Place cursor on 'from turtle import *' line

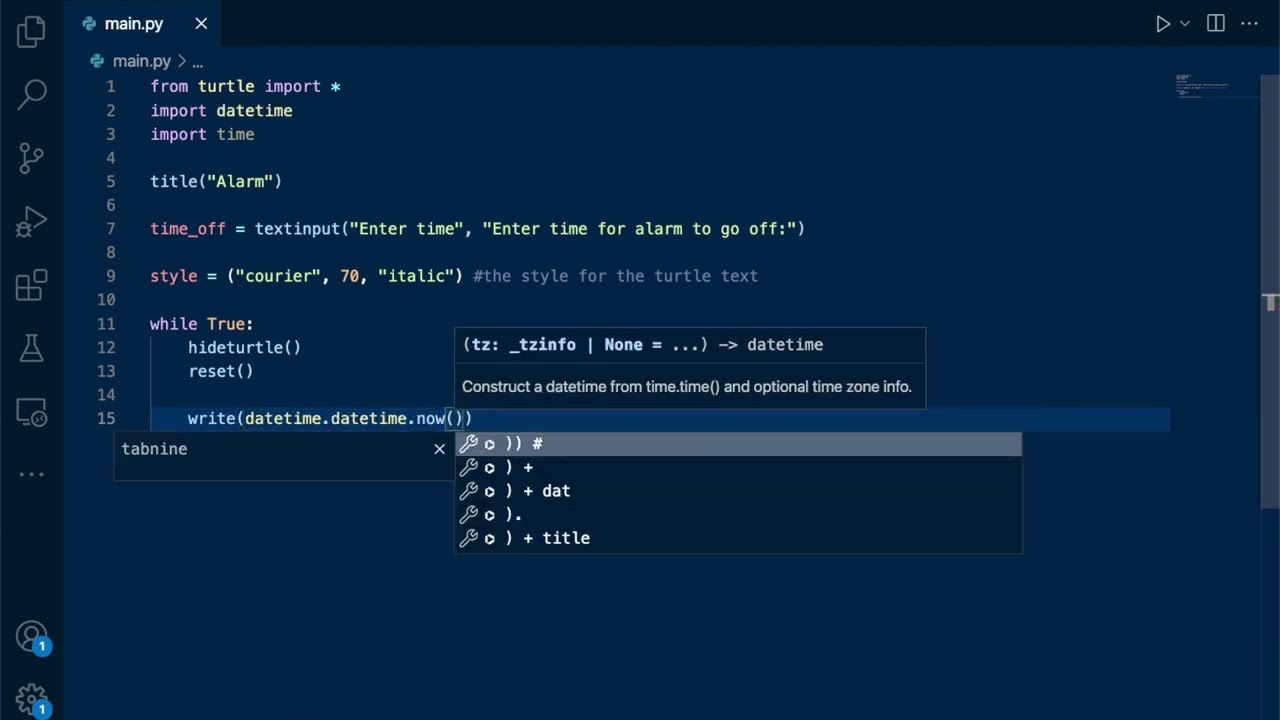click(245, 87)
